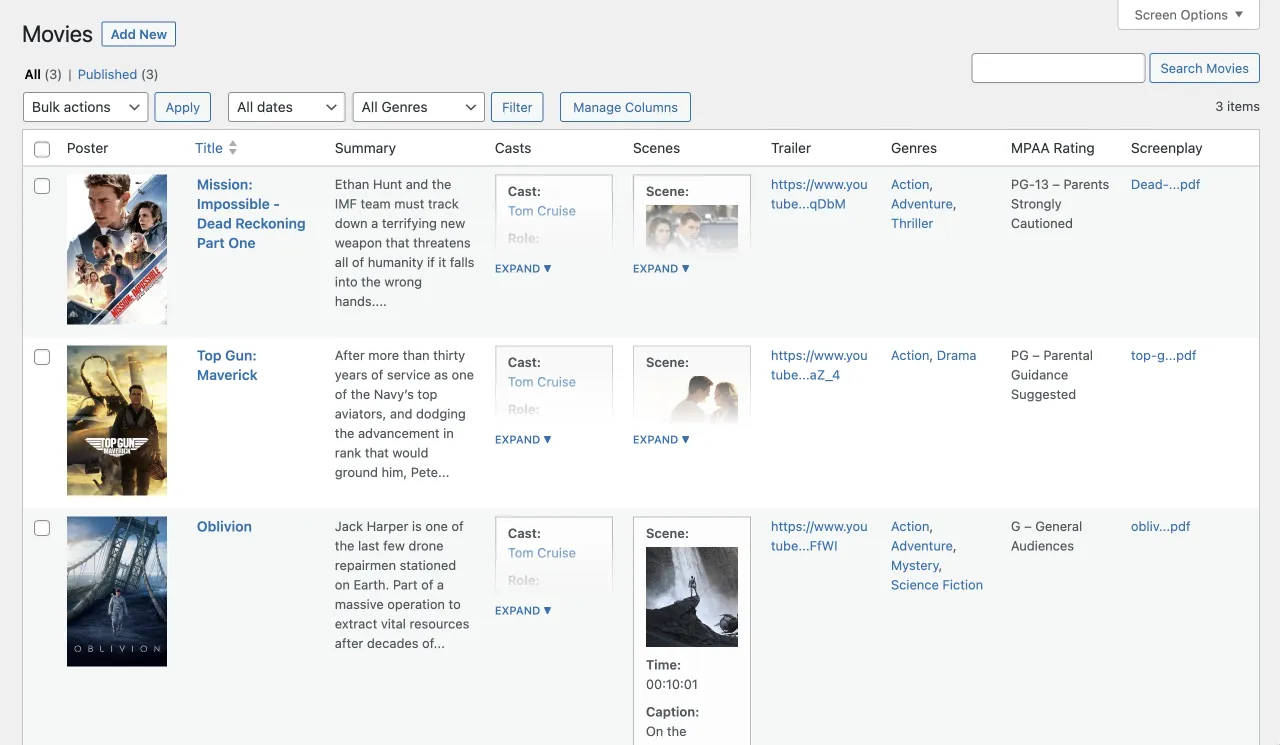The height and width of the screenshot is (745, 1280).
Task: Click the 'PG – Parental Guidance Suggested' text
Action: (x=1052, y=375)
